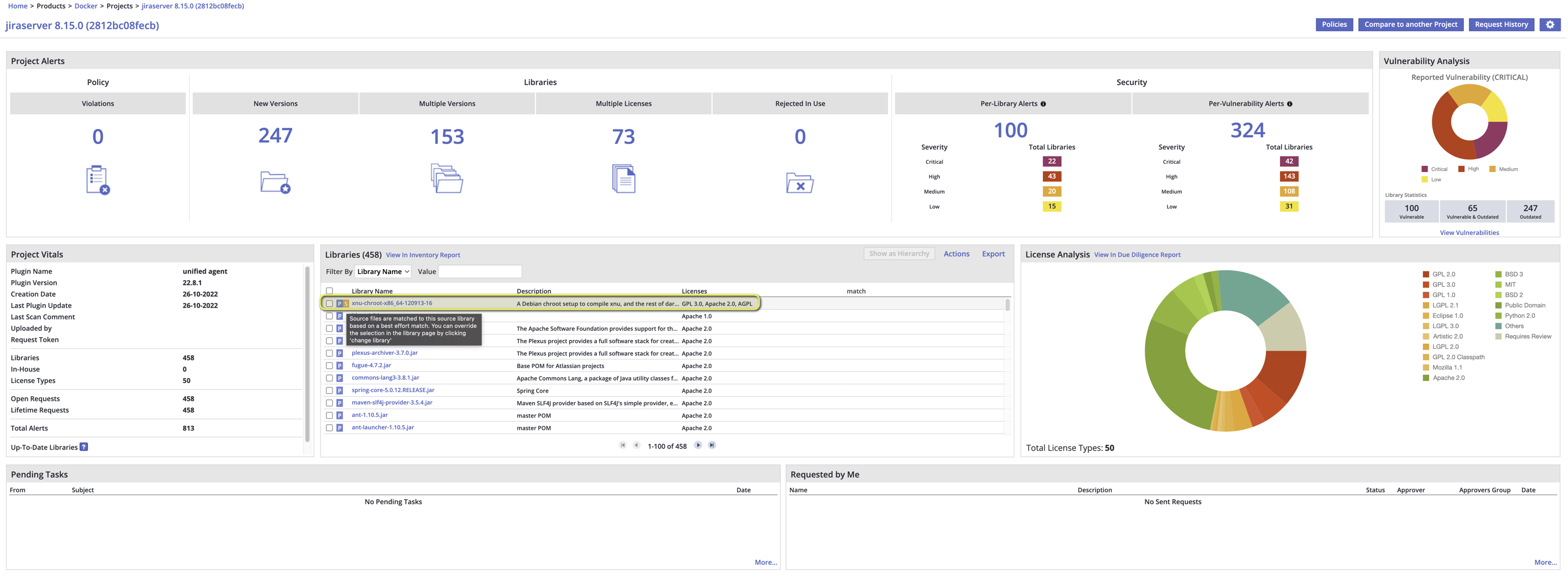Viewport: 1568px width, 576px height.
Task: Go to next page of libraries
Action: click(x=698, y=445)
